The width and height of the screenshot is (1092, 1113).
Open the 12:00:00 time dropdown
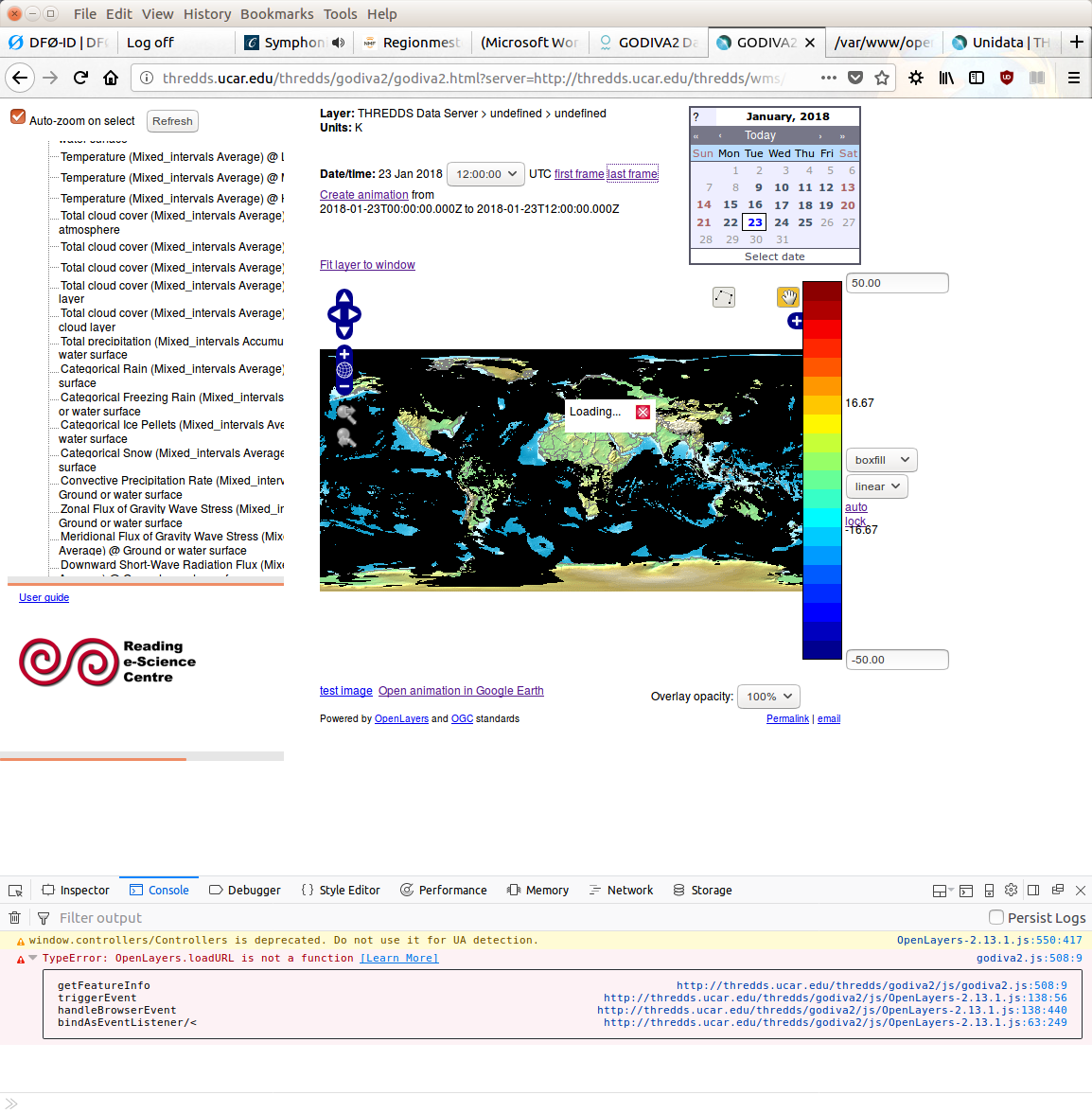click(485, 174)
